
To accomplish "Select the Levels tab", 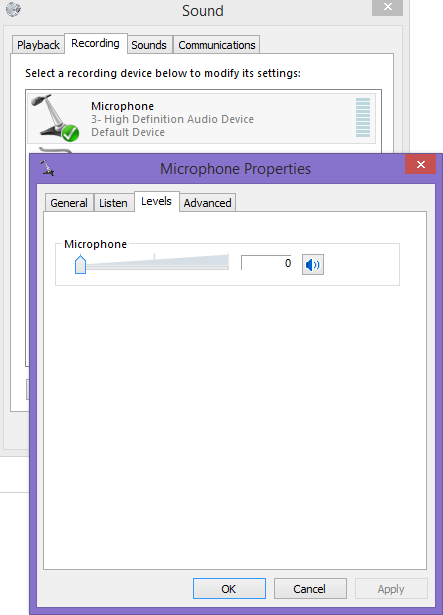I will (157, 201).
